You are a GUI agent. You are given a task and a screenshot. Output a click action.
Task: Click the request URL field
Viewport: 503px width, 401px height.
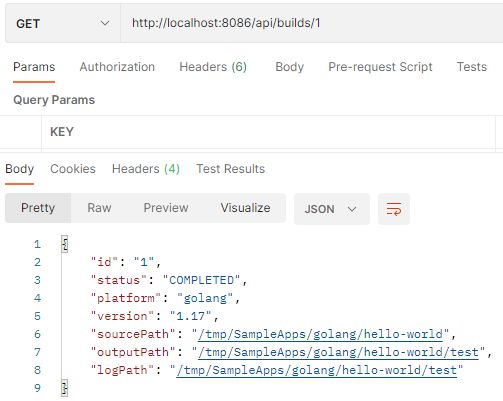(x=312, y=23)
